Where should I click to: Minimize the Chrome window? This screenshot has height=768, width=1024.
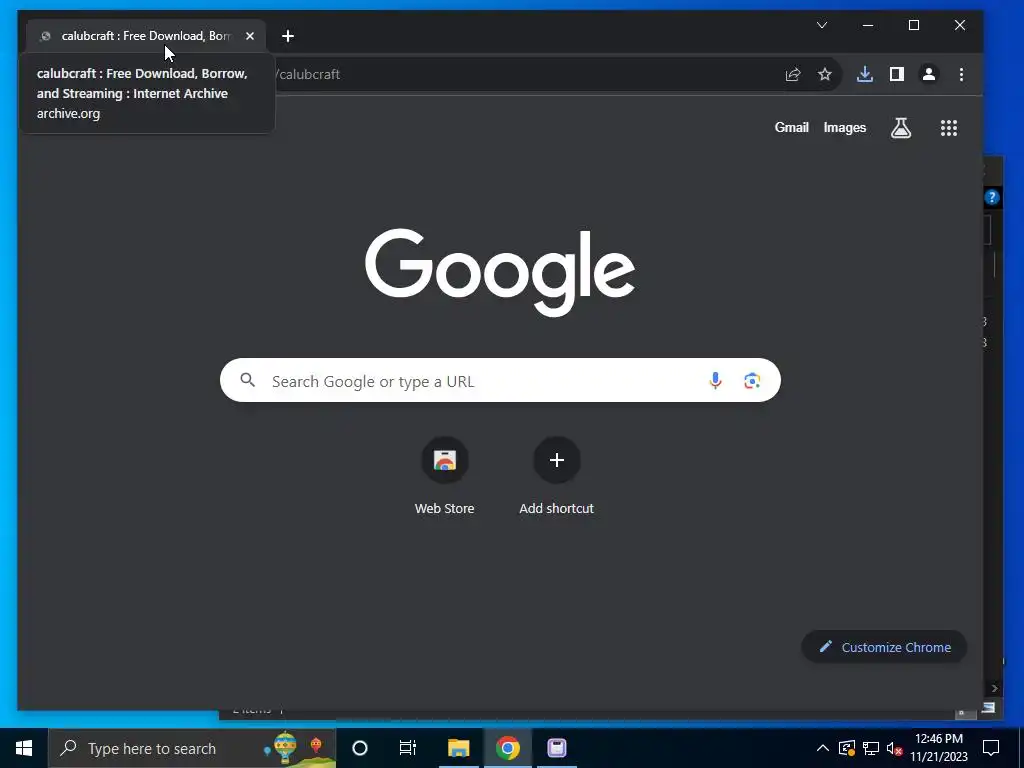point(868,25)
